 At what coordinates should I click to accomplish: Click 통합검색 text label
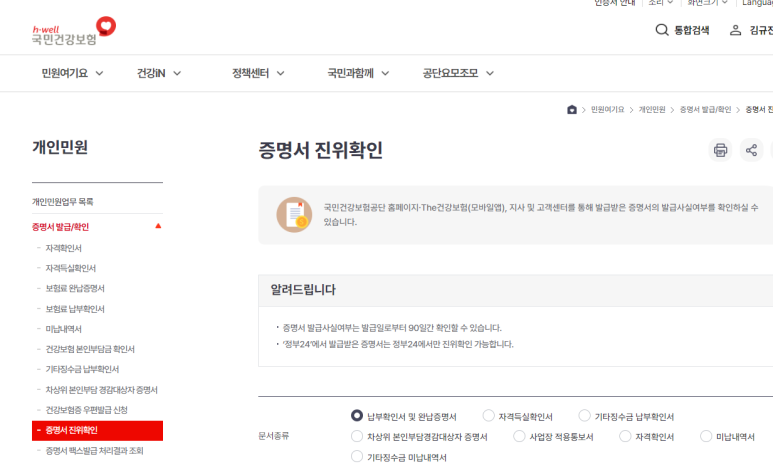pyautogui.click(x=692, y=30)
